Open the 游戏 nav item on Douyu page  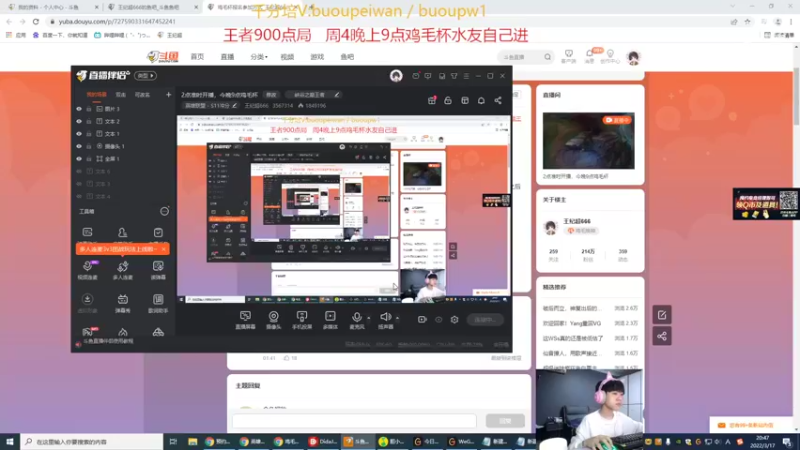(x=317, y=57)
